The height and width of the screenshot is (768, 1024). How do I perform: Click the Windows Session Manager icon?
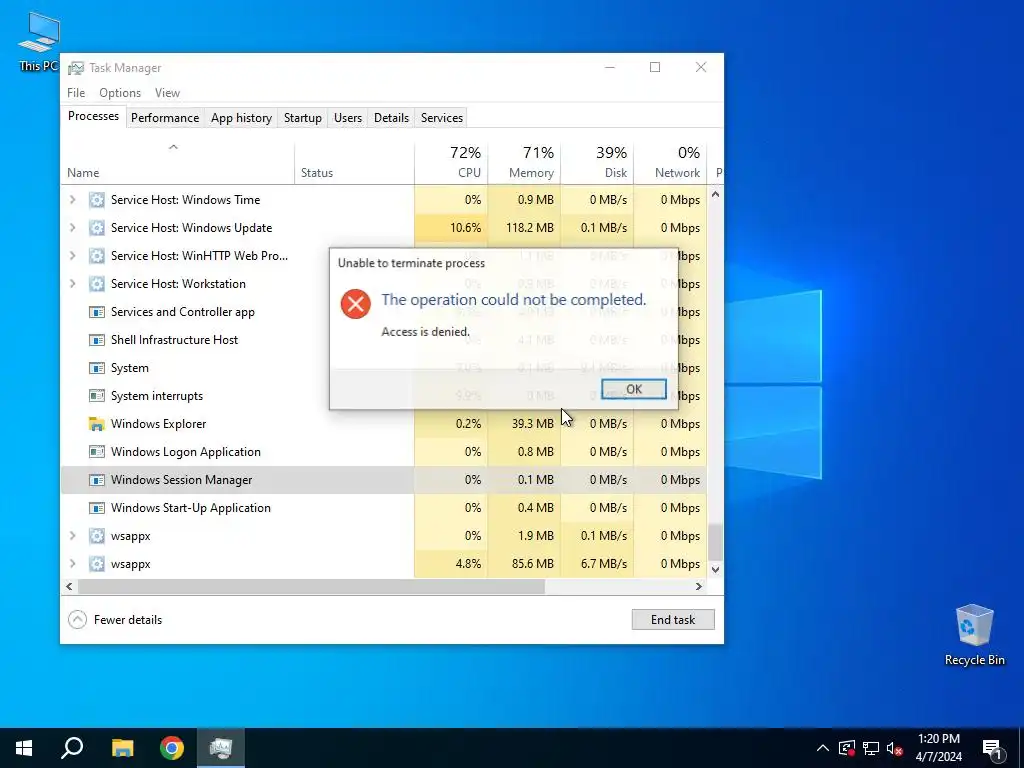pyautogui.click(x=97, y=480)
